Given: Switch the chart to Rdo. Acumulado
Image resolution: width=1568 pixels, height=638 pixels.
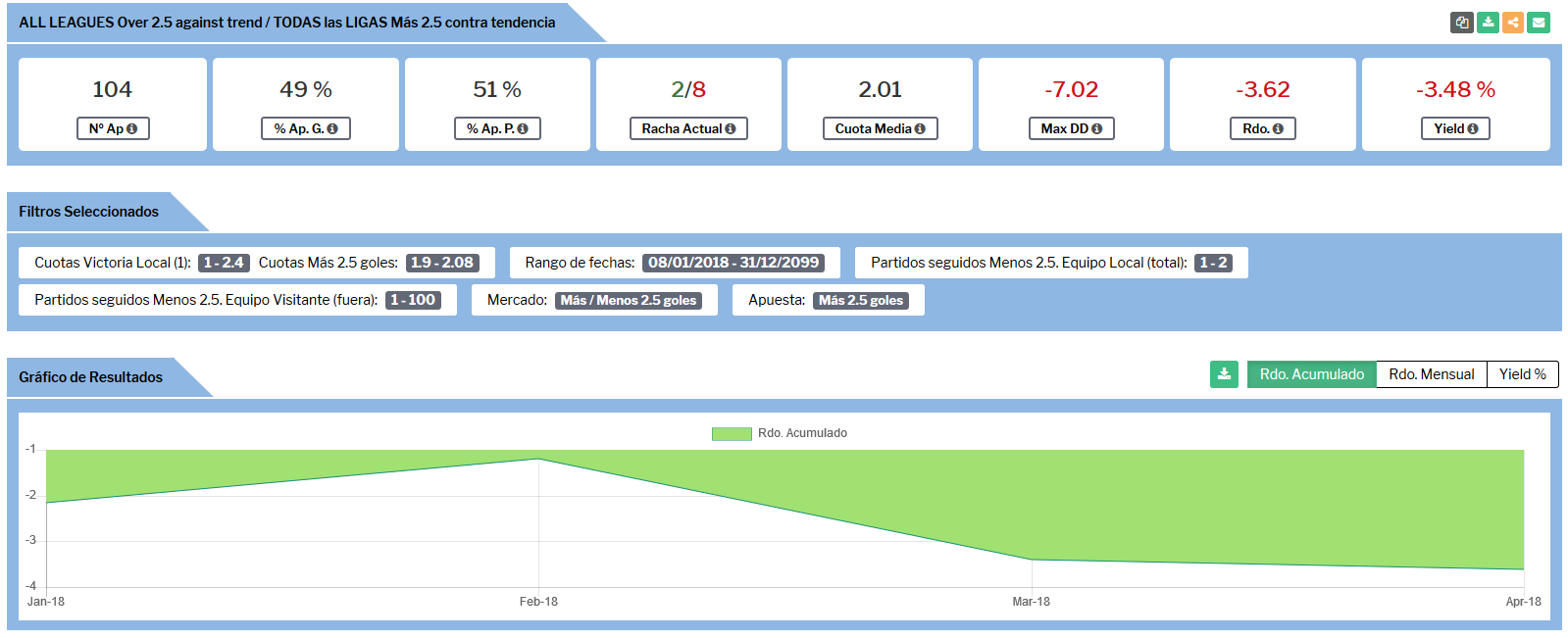Looking at the screenshot, I should tap(1312, 374).
